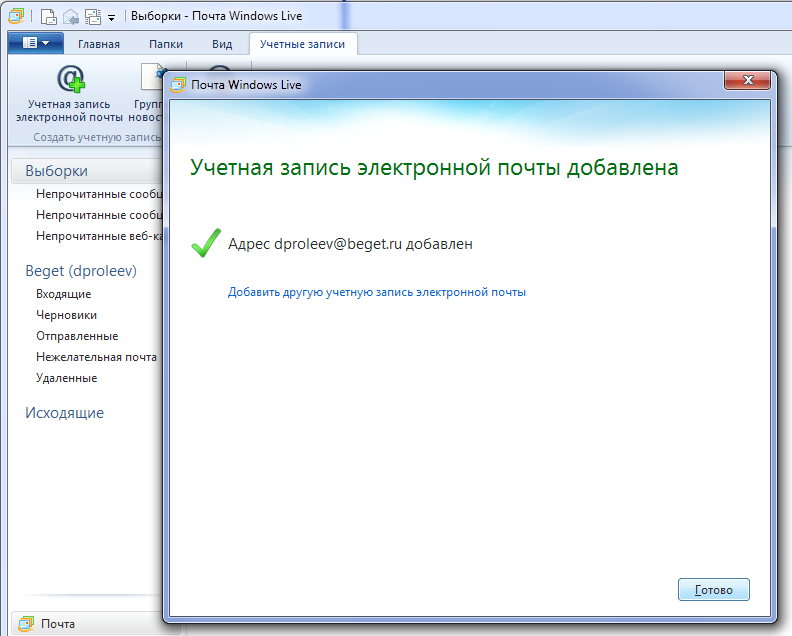This screenshot has height=636, width=792.
Task: Open the Удаленные folder
Action: (66, 378)
